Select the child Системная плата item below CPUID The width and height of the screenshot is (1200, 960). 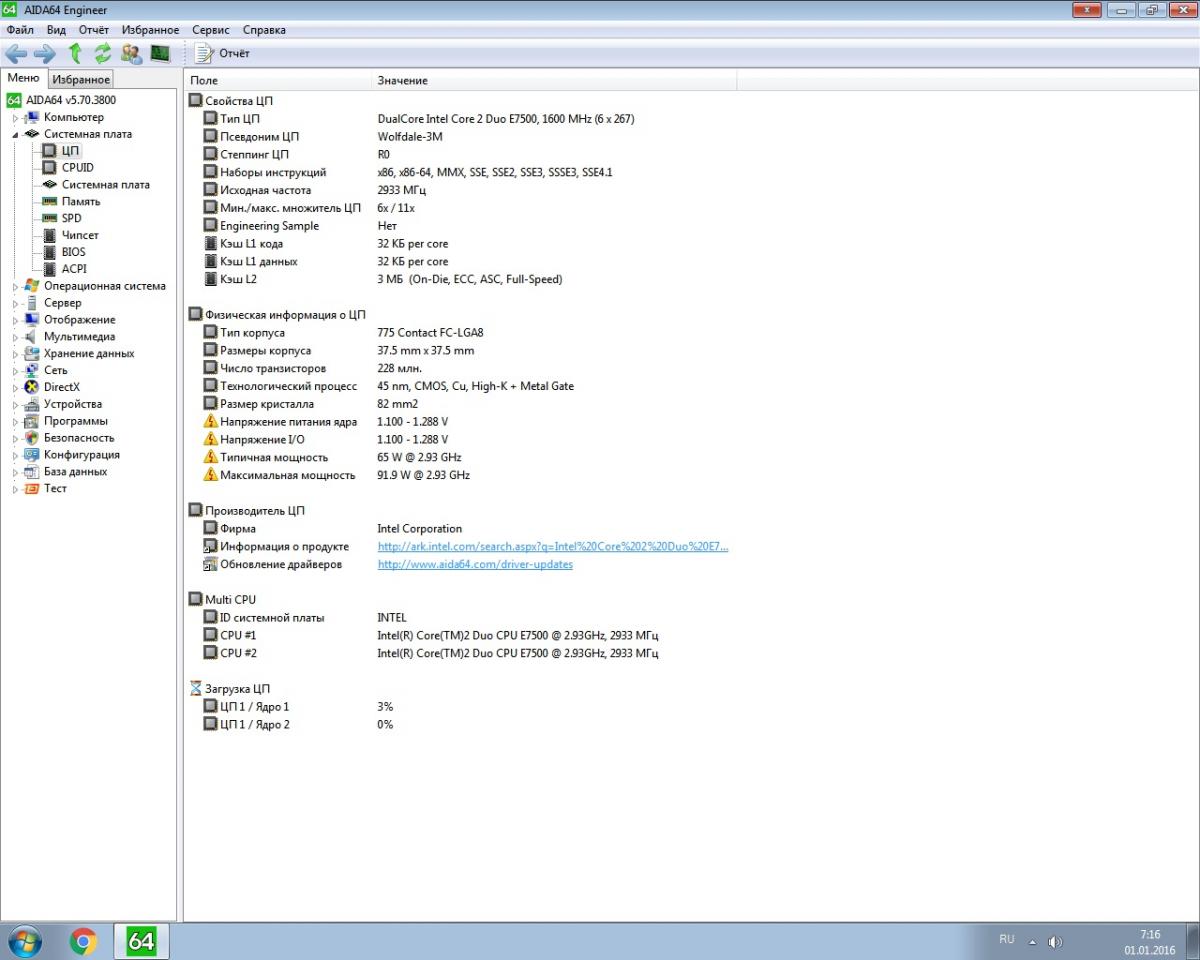point(105,185)
